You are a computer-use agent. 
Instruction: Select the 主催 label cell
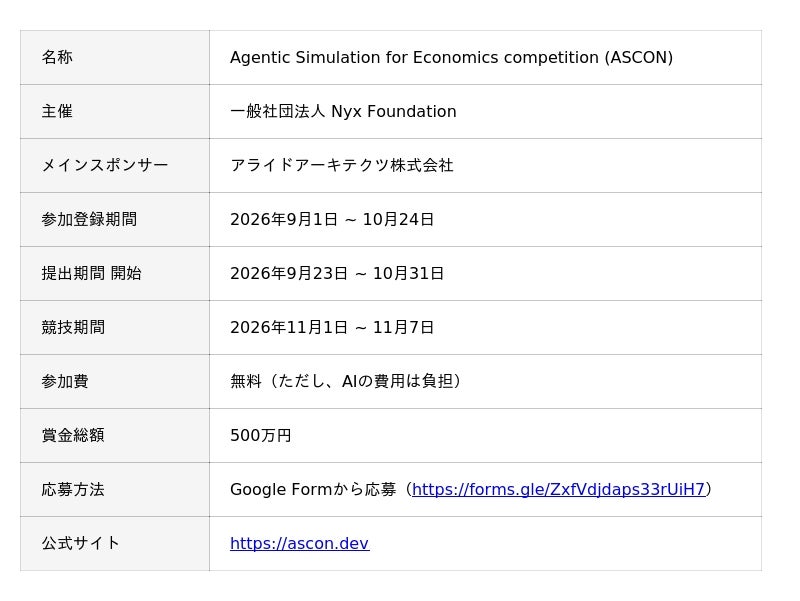pos(115,112)
